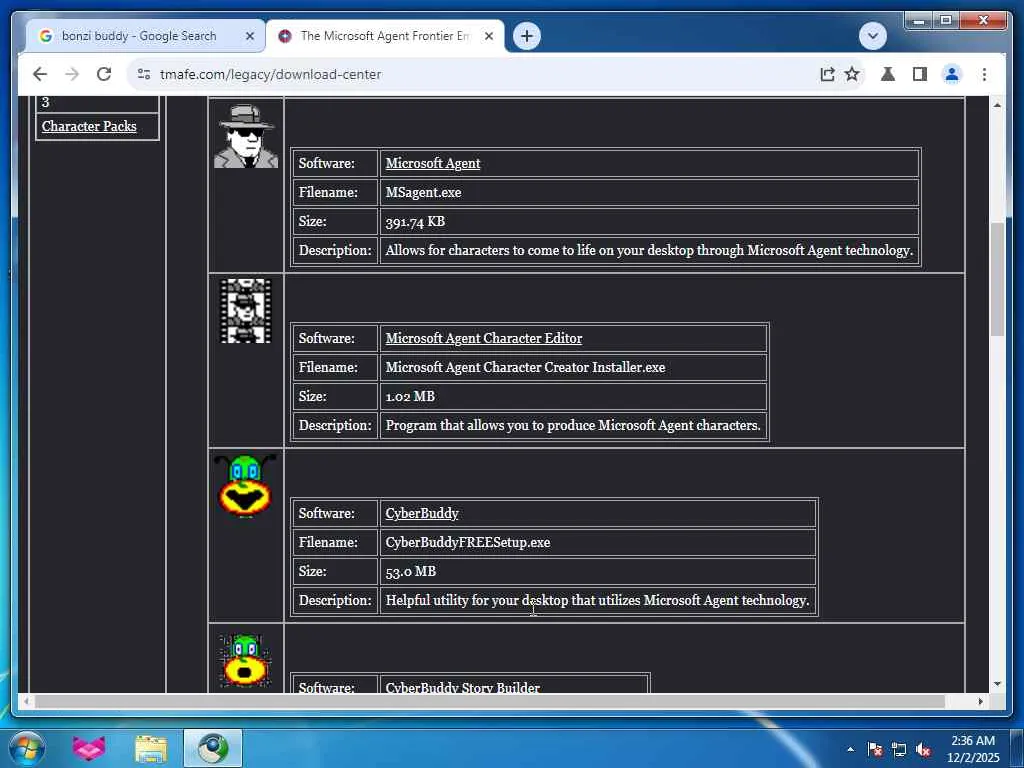Viewport: 1024px width, 768px height.
Task: Click the CyberBuddy green alien image
Action: [245, 485]
